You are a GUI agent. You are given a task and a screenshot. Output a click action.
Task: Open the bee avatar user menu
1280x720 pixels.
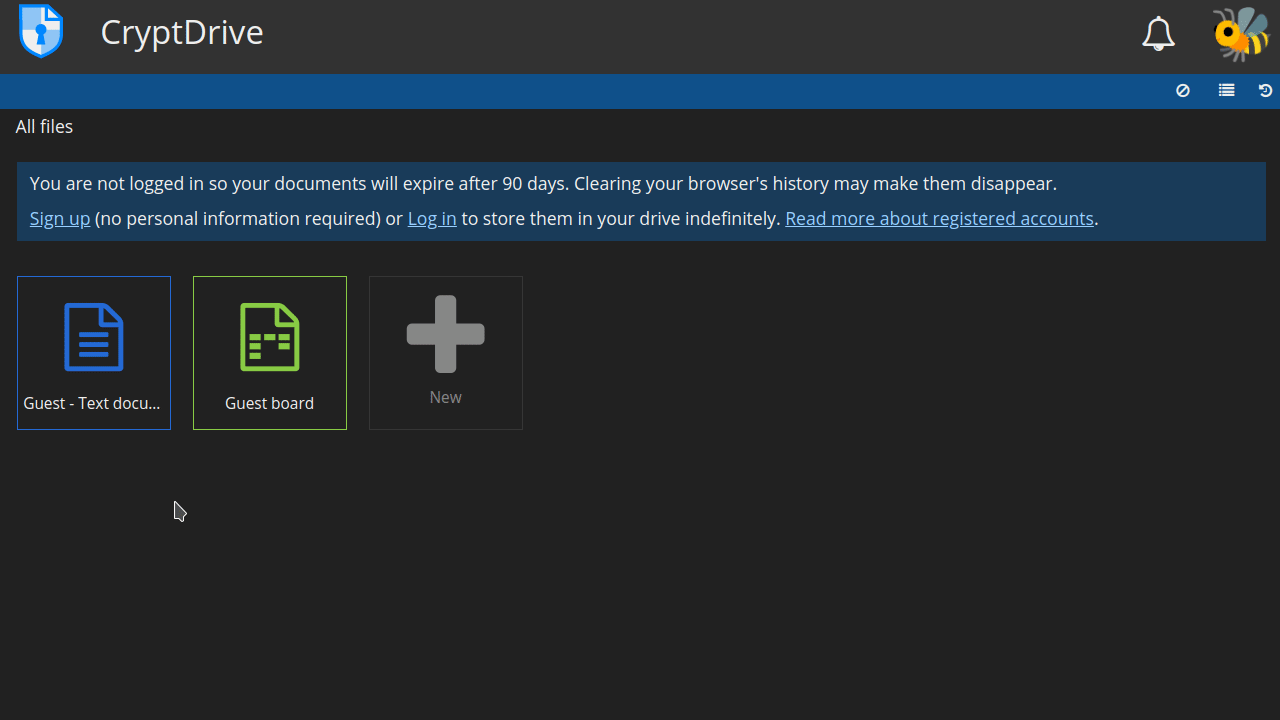[x=1241, y=34]
